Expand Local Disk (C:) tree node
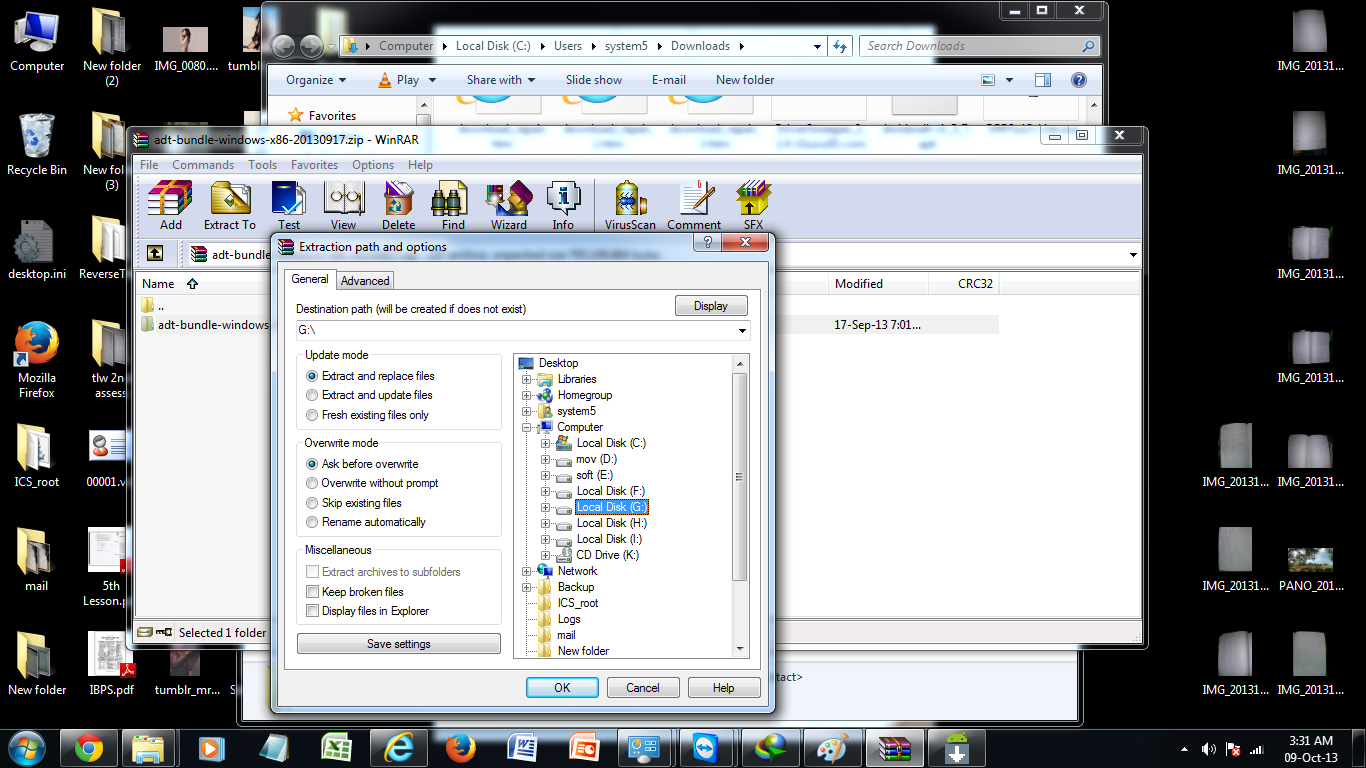This screenshot has width=1366, height=768. [x=546, y=443]
